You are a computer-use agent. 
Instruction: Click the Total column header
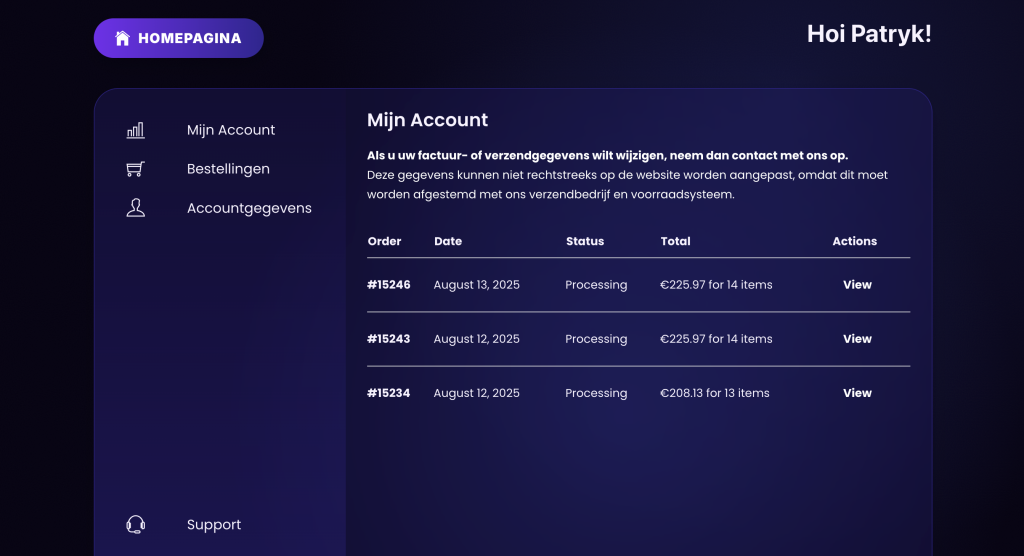676,241
